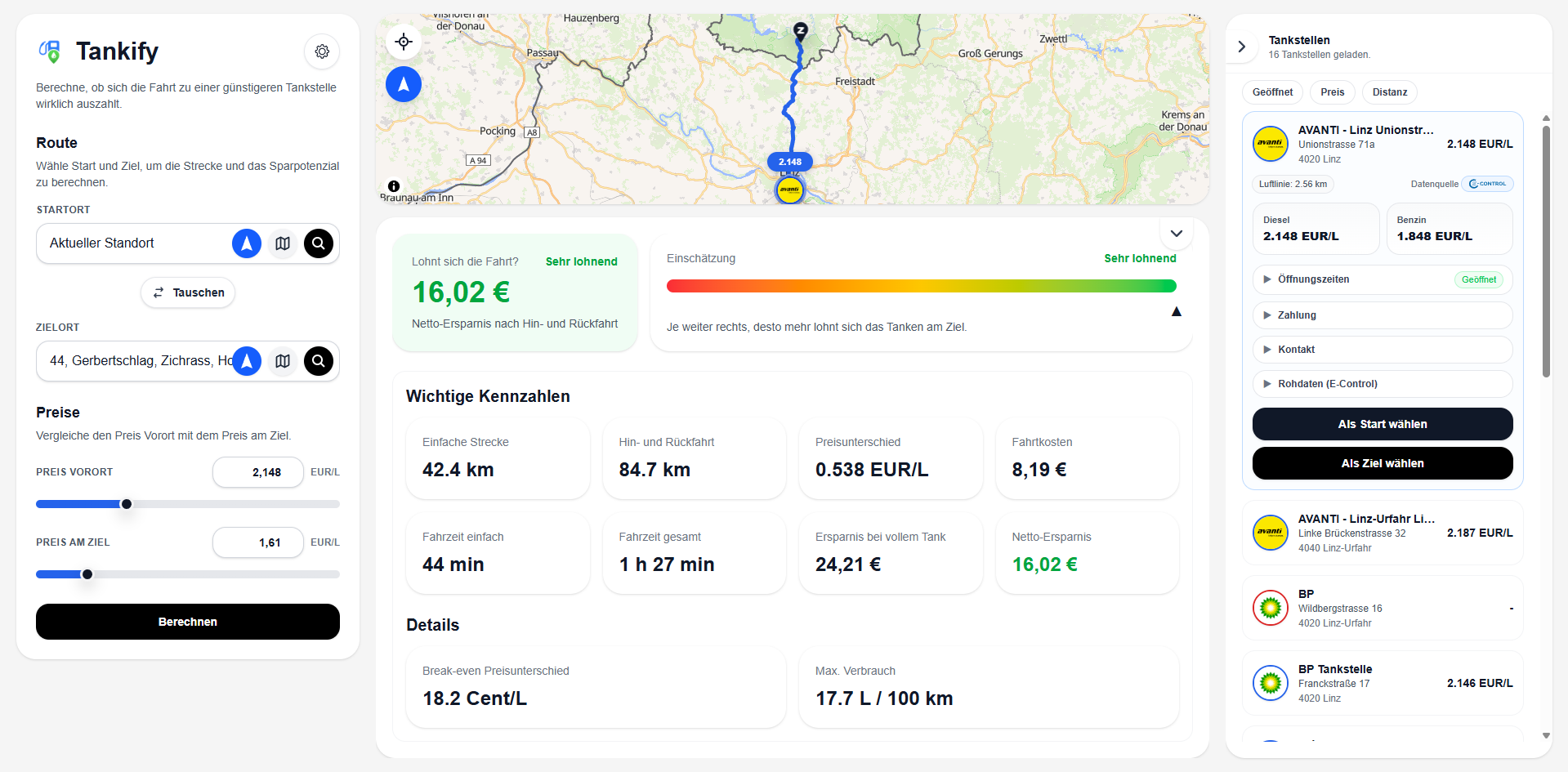Expand Zahlung section

(x=1383, y=315)
